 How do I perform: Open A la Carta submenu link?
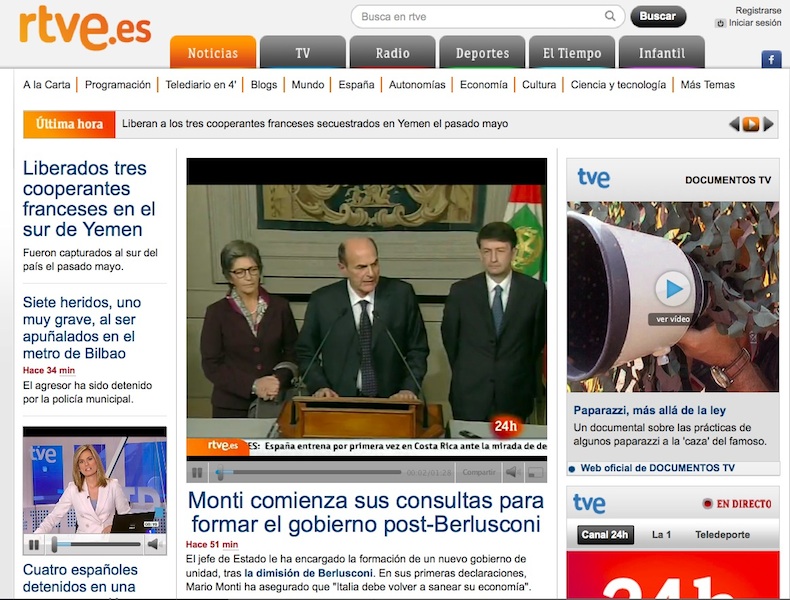(x=46, y=85)
